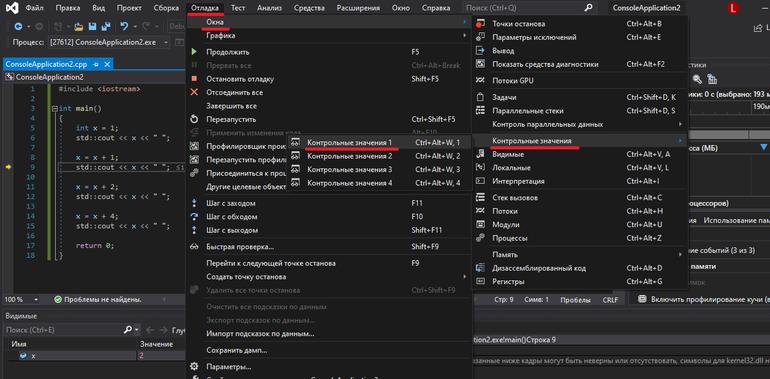
Task: Click the Вывод window icon
Action: pos(481,51)
